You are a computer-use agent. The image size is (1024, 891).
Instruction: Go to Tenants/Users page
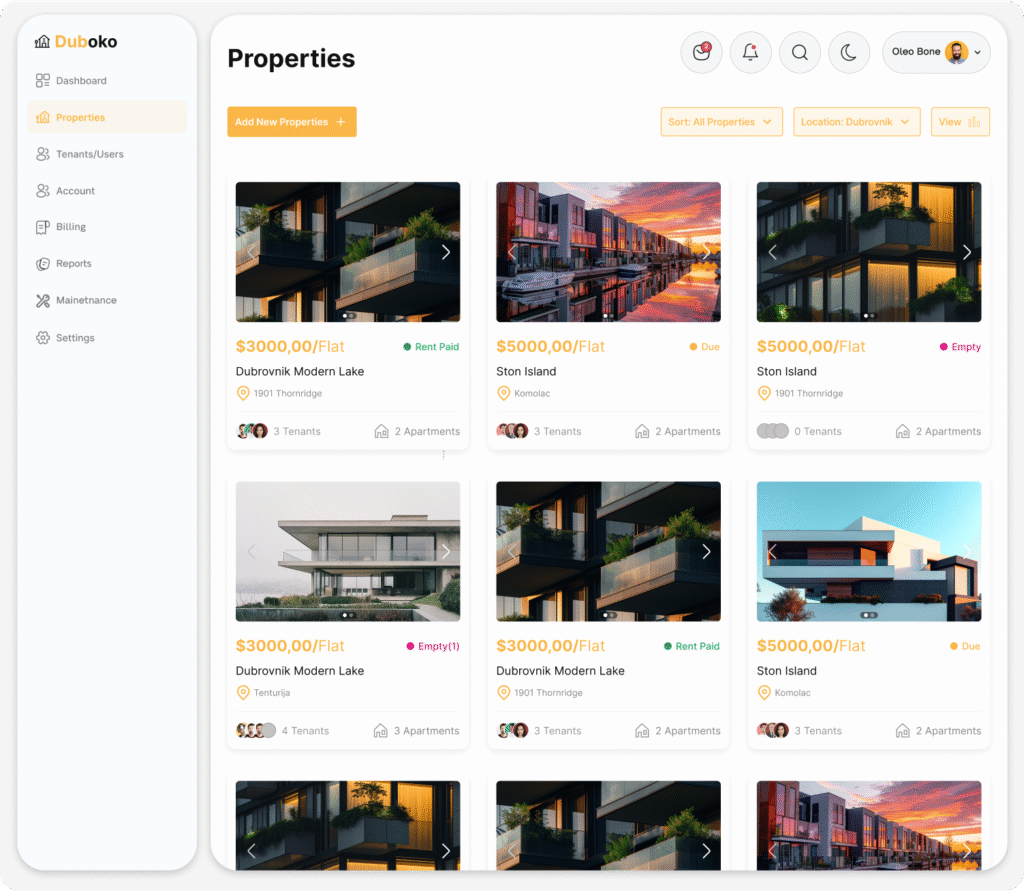[x=80, y=154]
